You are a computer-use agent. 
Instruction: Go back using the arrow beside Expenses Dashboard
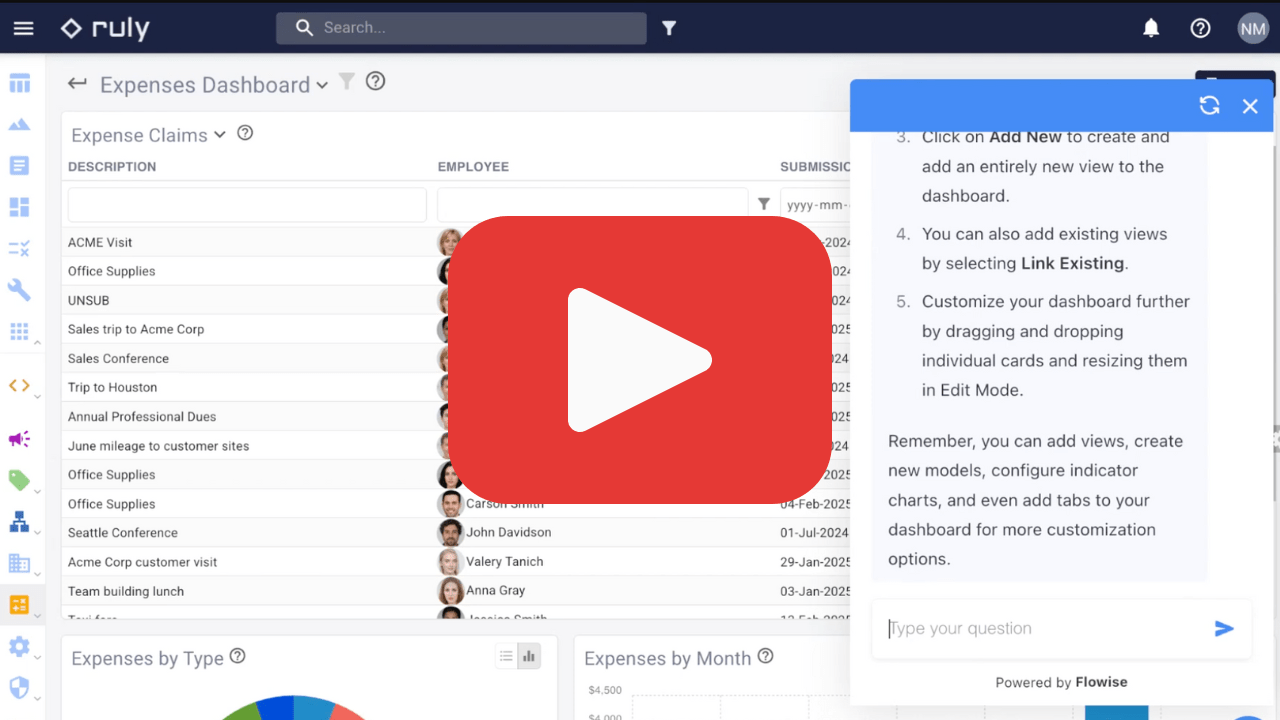pos(77,84)
